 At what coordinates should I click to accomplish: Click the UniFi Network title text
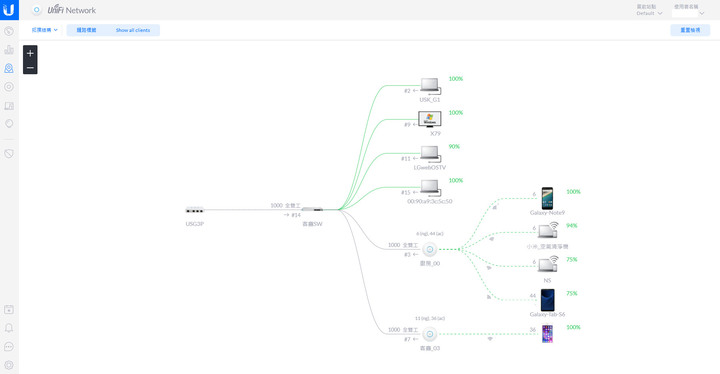coord(72,10)
